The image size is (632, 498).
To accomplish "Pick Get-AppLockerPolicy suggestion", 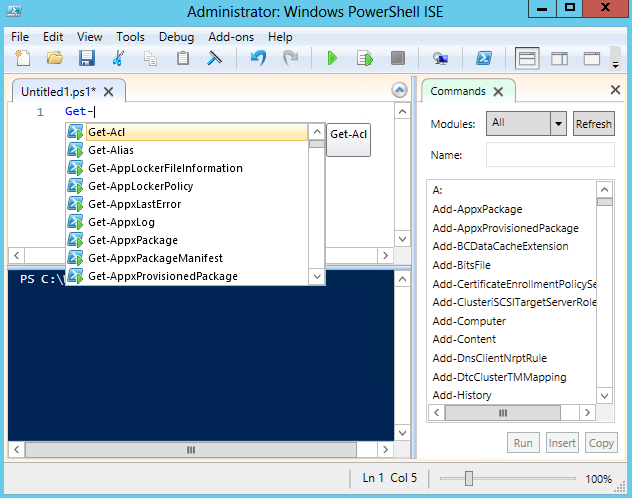I will [187, 186].
